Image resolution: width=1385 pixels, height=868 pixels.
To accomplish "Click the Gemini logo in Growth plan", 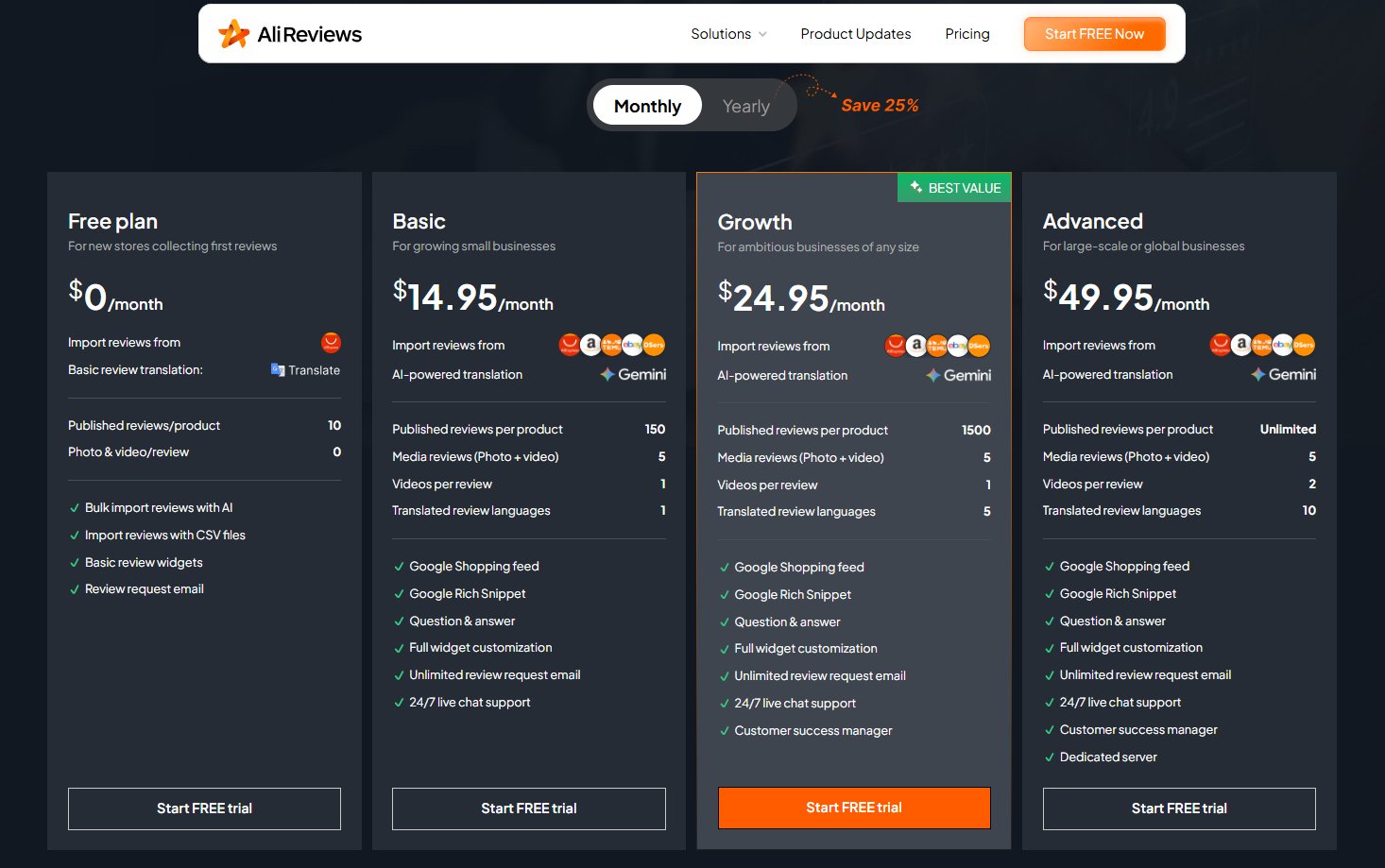I will coord(958,375).
